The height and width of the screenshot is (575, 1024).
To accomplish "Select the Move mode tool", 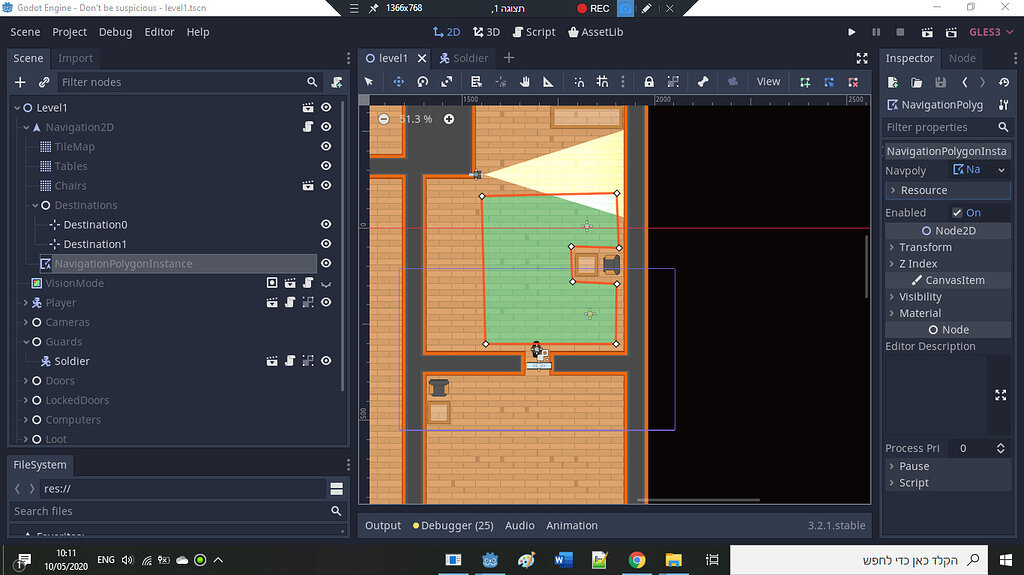I will 398,82.
